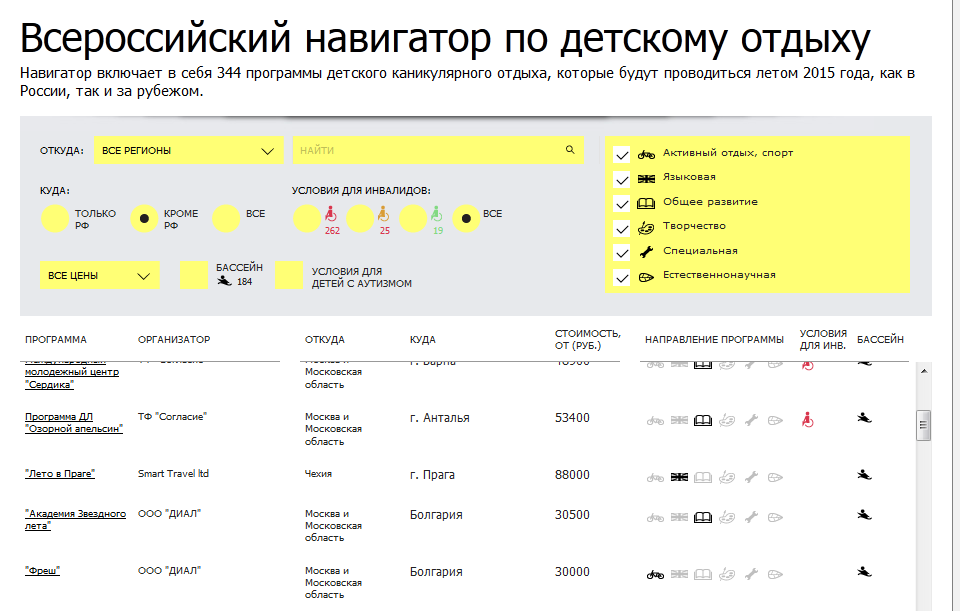The width and height of the screenshot is (960, 611).
Task: Open Программа ДЛ Озорной апельсин link
Action: click(x=73, y=422)
